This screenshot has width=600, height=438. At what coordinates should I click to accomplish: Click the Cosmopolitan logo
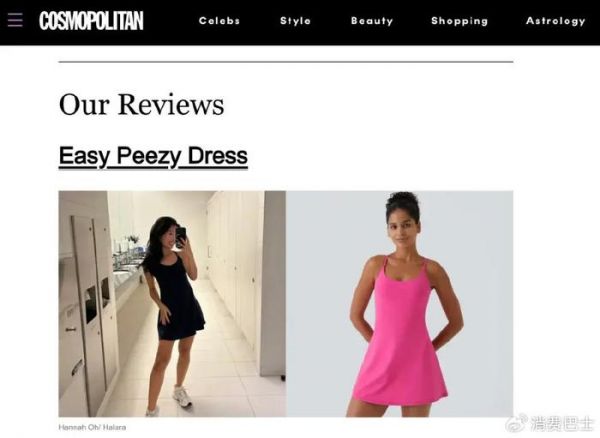91,21
